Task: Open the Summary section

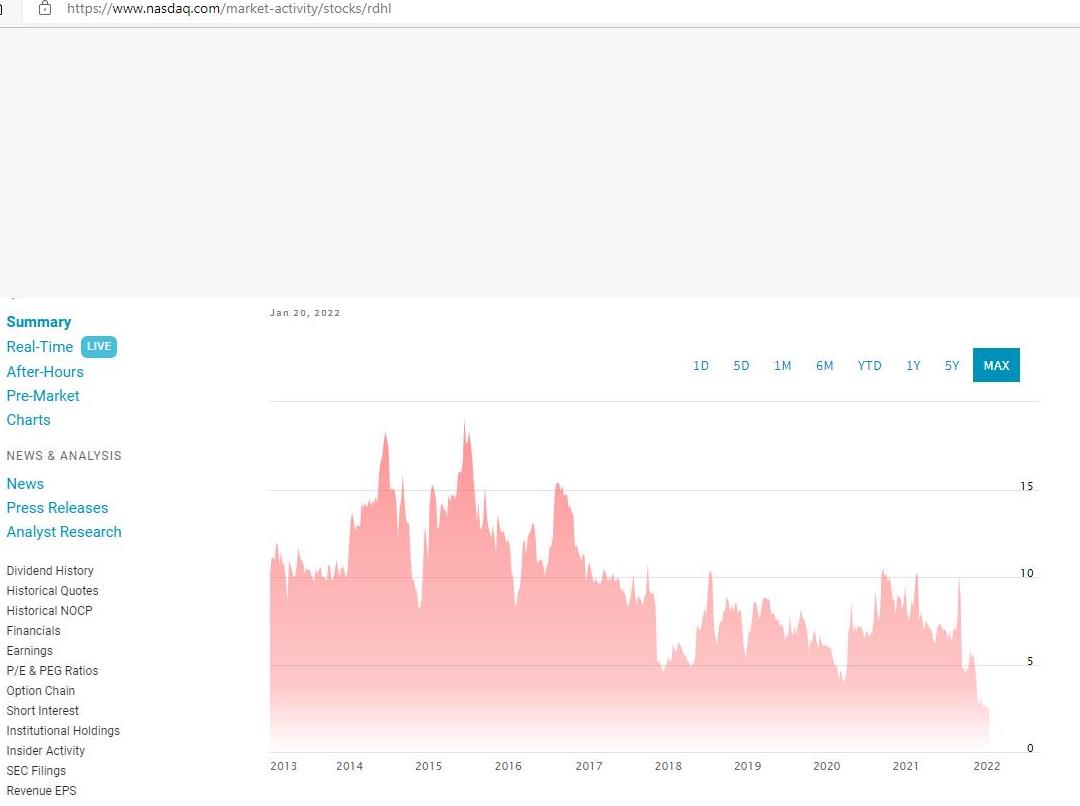Action: point(38,321)
